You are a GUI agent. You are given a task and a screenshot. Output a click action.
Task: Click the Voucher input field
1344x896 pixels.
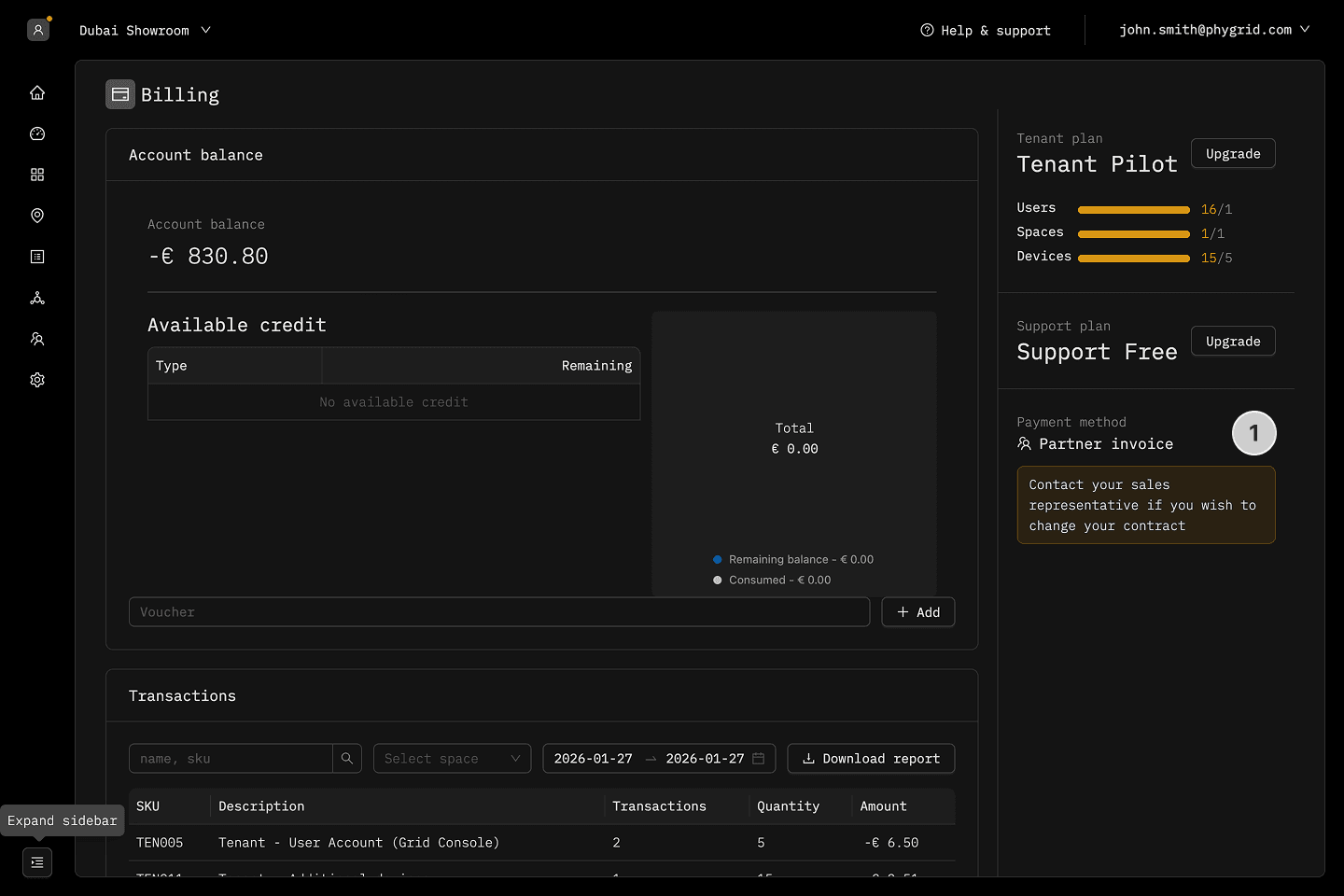tap(499, 612)
